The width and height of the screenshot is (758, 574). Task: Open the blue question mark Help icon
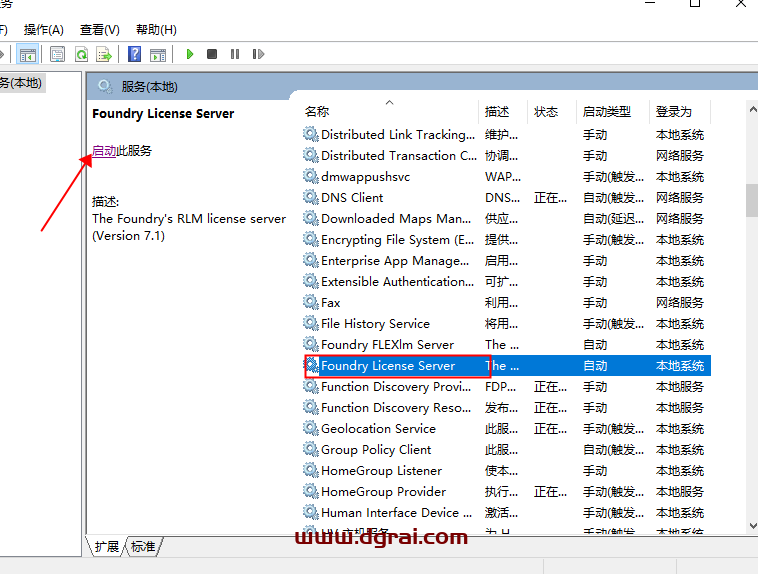click(x=134, y=54)
